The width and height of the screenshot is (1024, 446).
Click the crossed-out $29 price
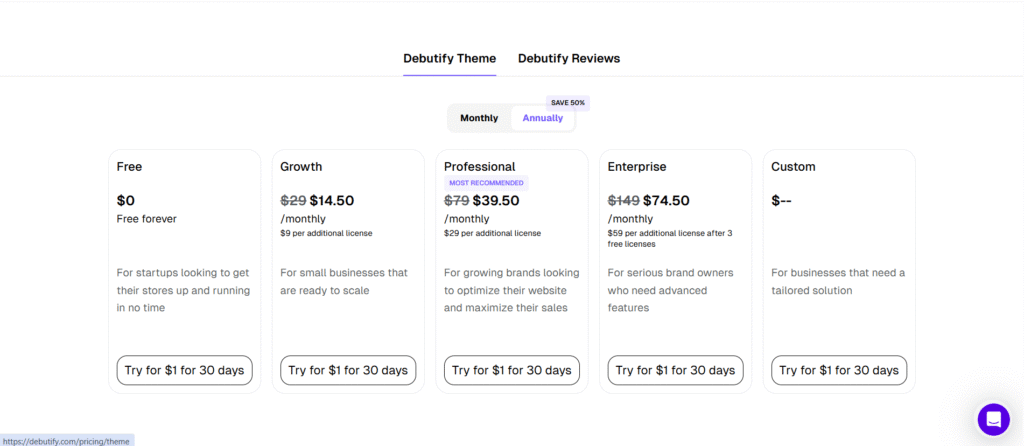point(293,200)
